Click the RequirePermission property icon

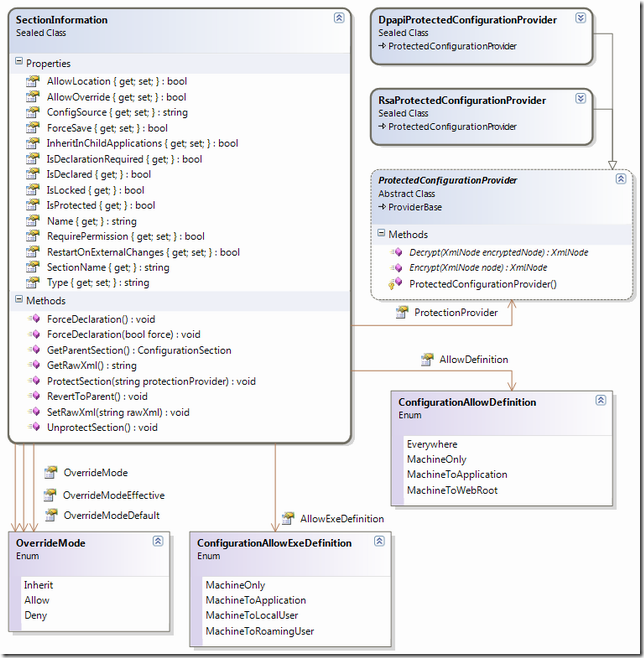pos(33,236)
